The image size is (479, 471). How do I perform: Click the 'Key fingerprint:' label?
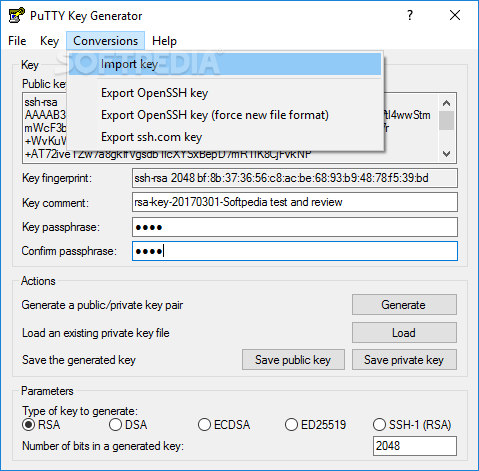[57, 178]
